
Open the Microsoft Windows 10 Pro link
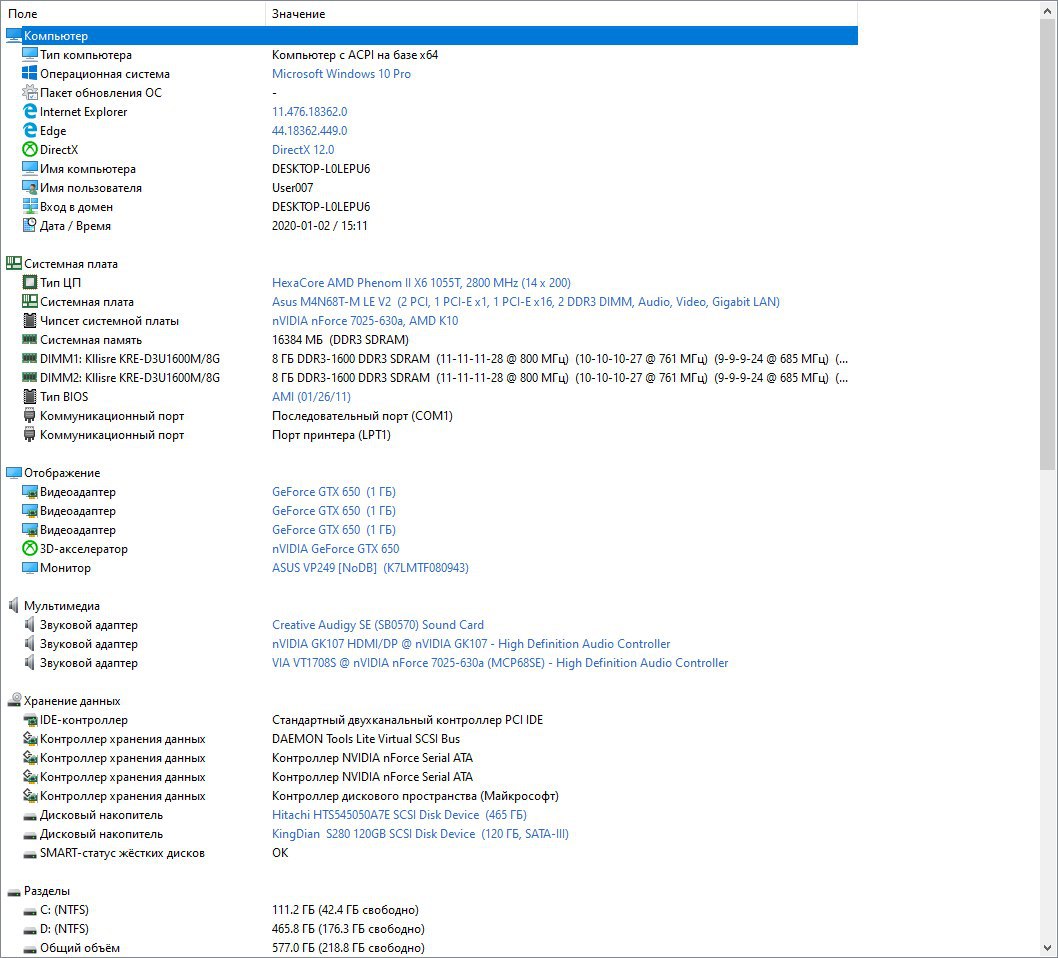[341, 74]
